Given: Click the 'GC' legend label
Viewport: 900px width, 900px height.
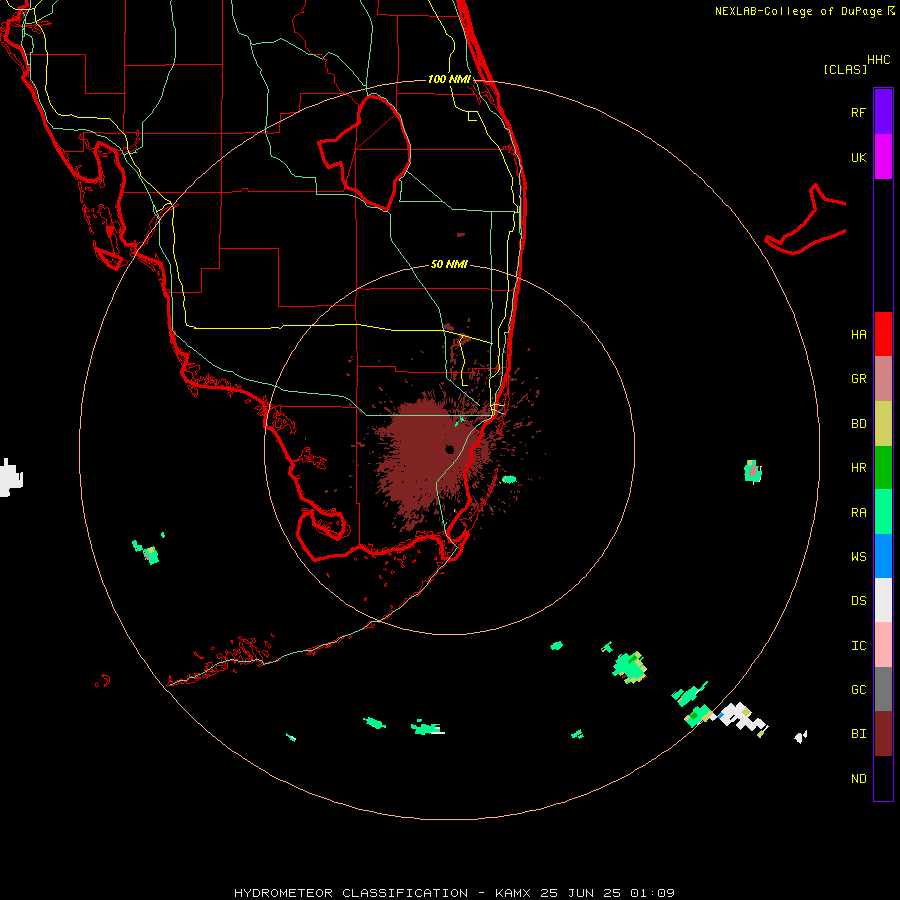Looking at the screenshot, I should pos(858,690).
